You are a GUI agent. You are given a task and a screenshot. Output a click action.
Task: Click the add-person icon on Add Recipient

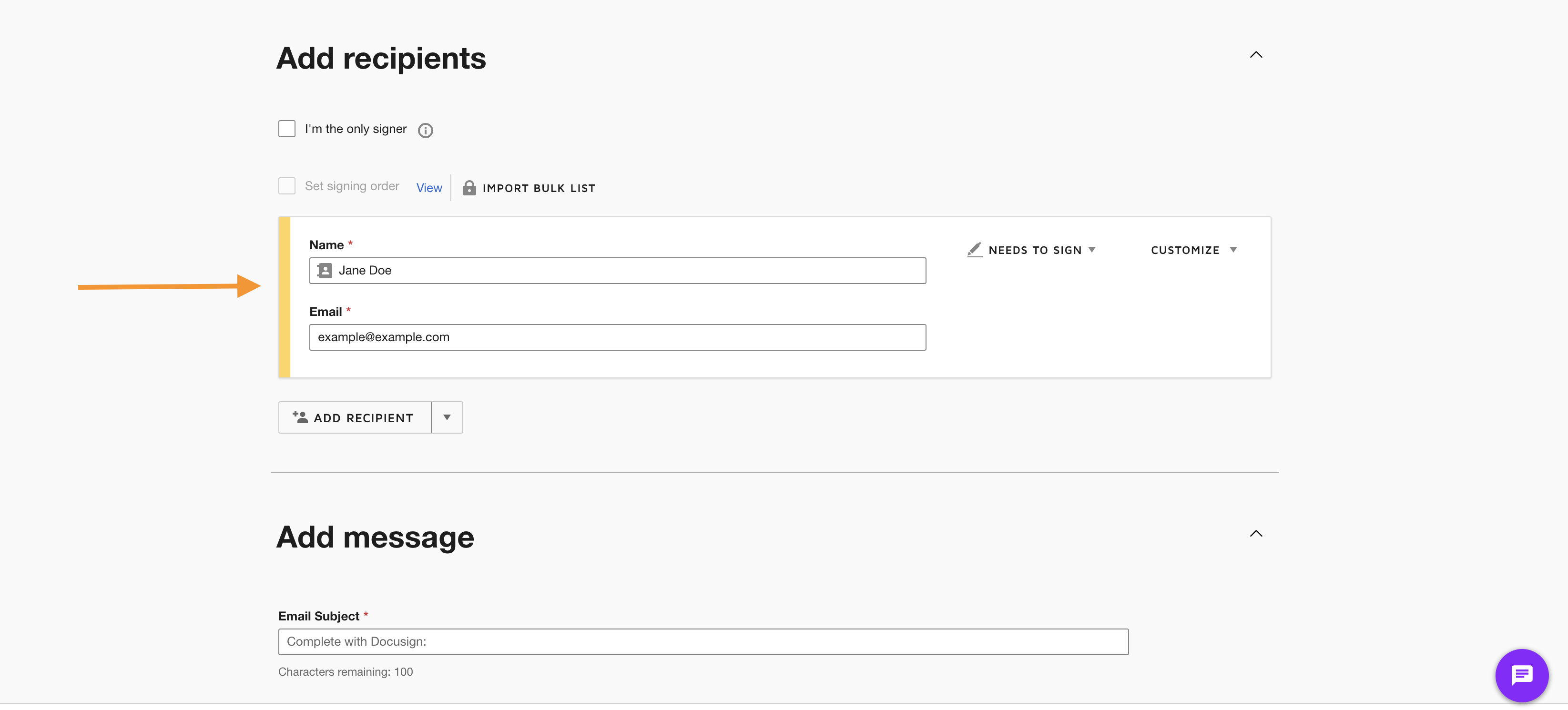tap(300, 417)
